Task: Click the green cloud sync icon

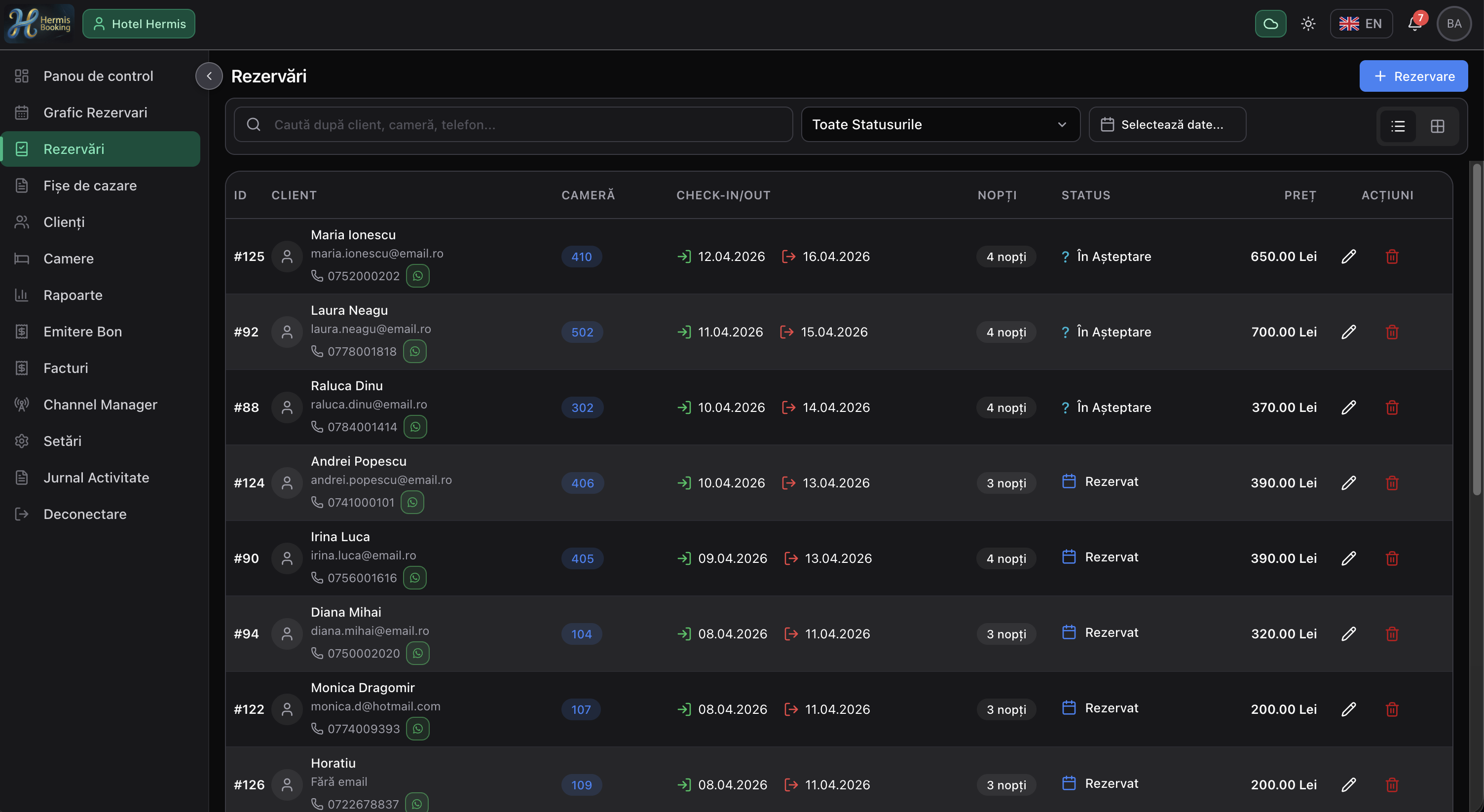Action: pos(1270,24)
